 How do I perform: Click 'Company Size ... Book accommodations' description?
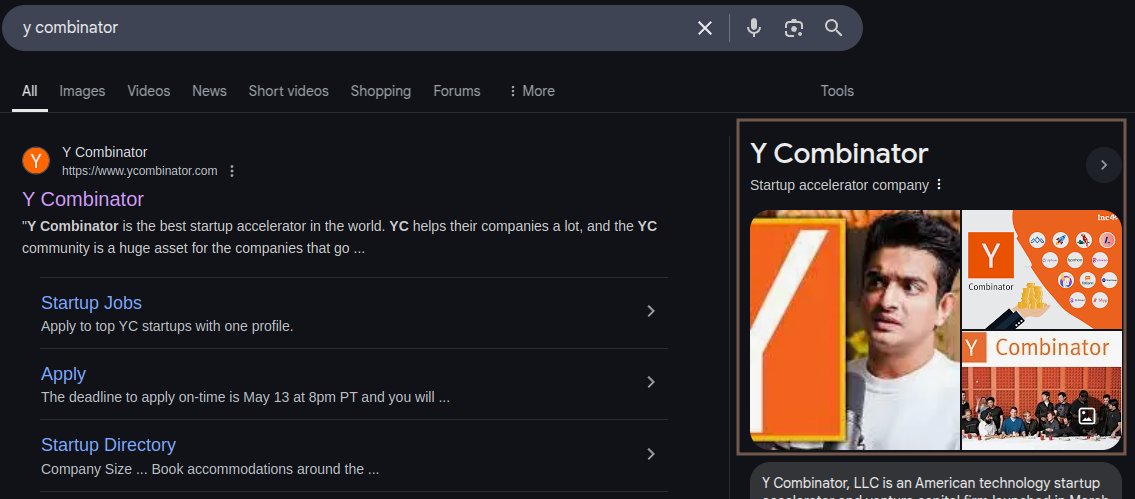coord(210,469)
